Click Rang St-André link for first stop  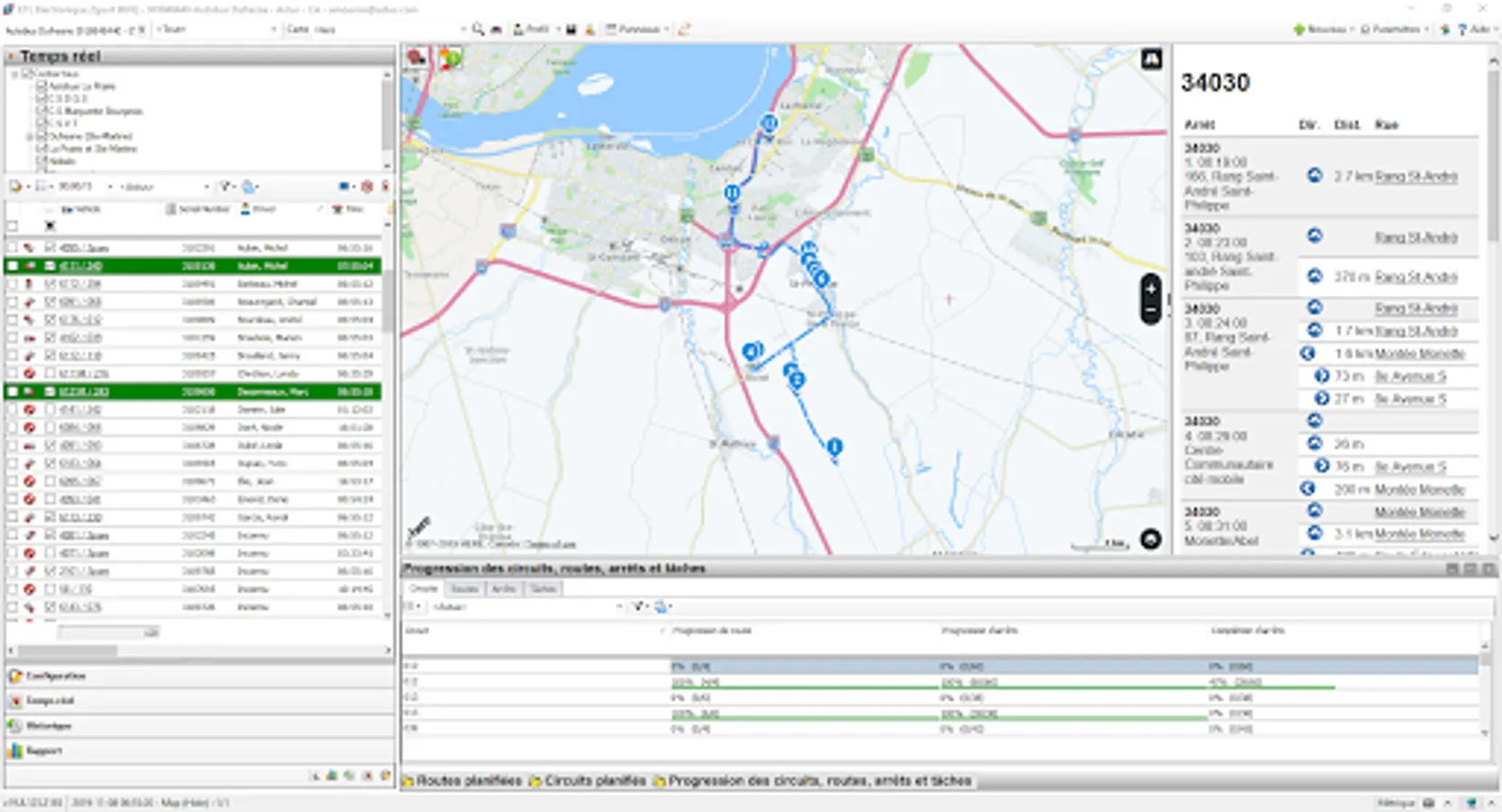[x=1415, y=177]
